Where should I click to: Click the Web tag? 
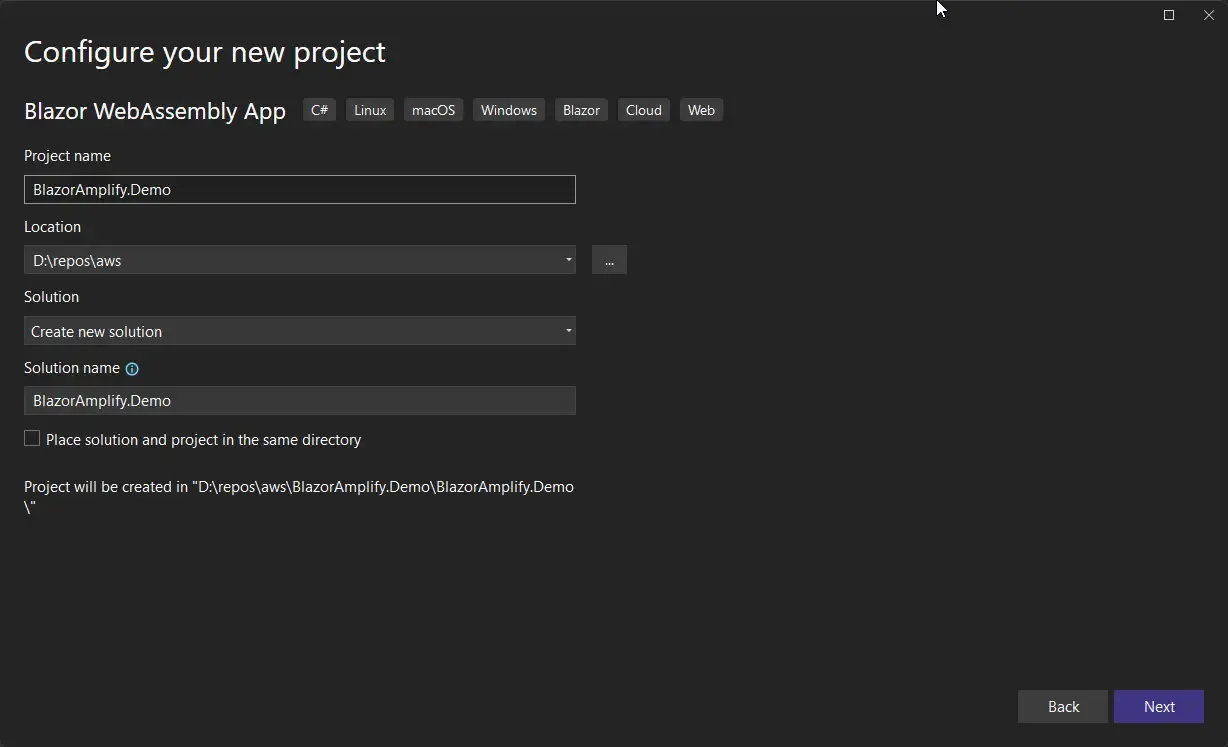pyautogui.click(x=701, y=110)
